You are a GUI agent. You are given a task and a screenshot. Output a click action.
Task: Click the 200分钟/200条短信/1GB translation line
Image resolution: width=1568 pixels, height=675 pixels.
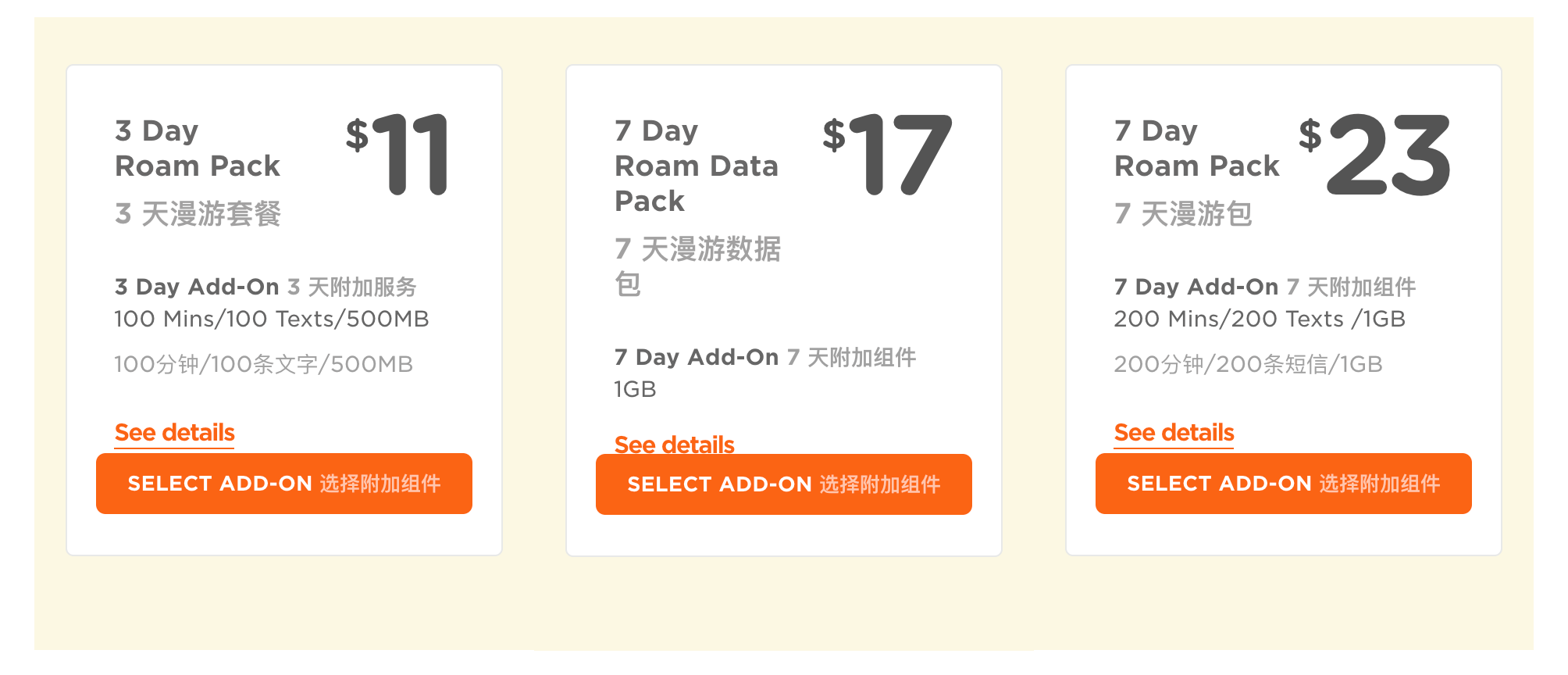1248,364
